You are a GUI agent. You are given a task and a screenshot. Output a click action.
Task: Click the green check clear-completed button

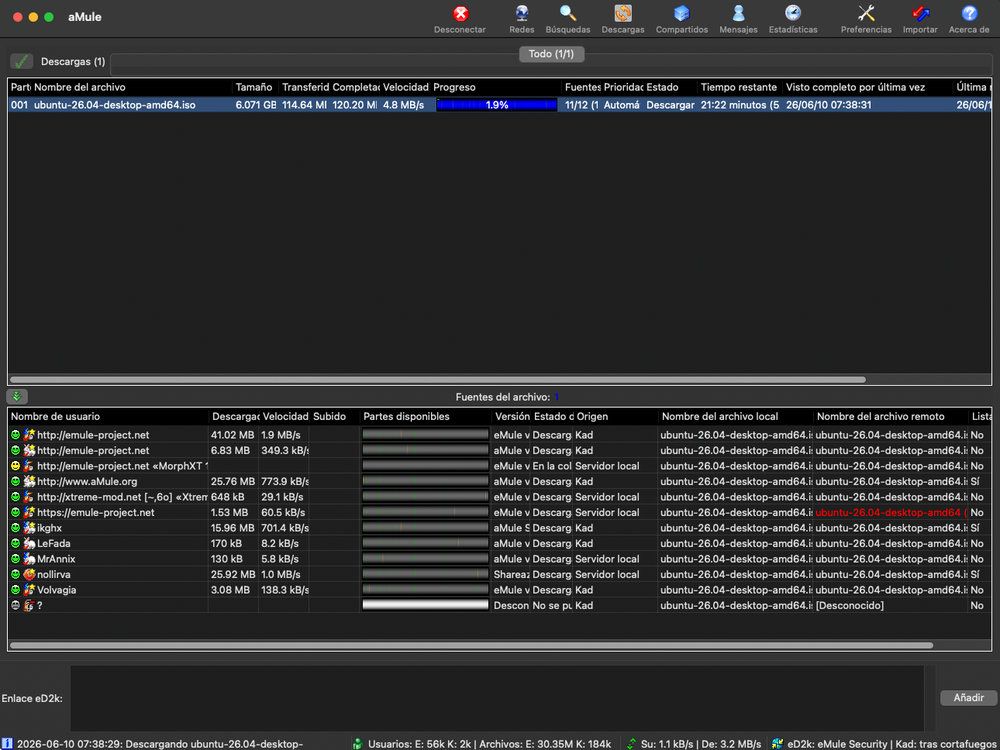[22, 62]
